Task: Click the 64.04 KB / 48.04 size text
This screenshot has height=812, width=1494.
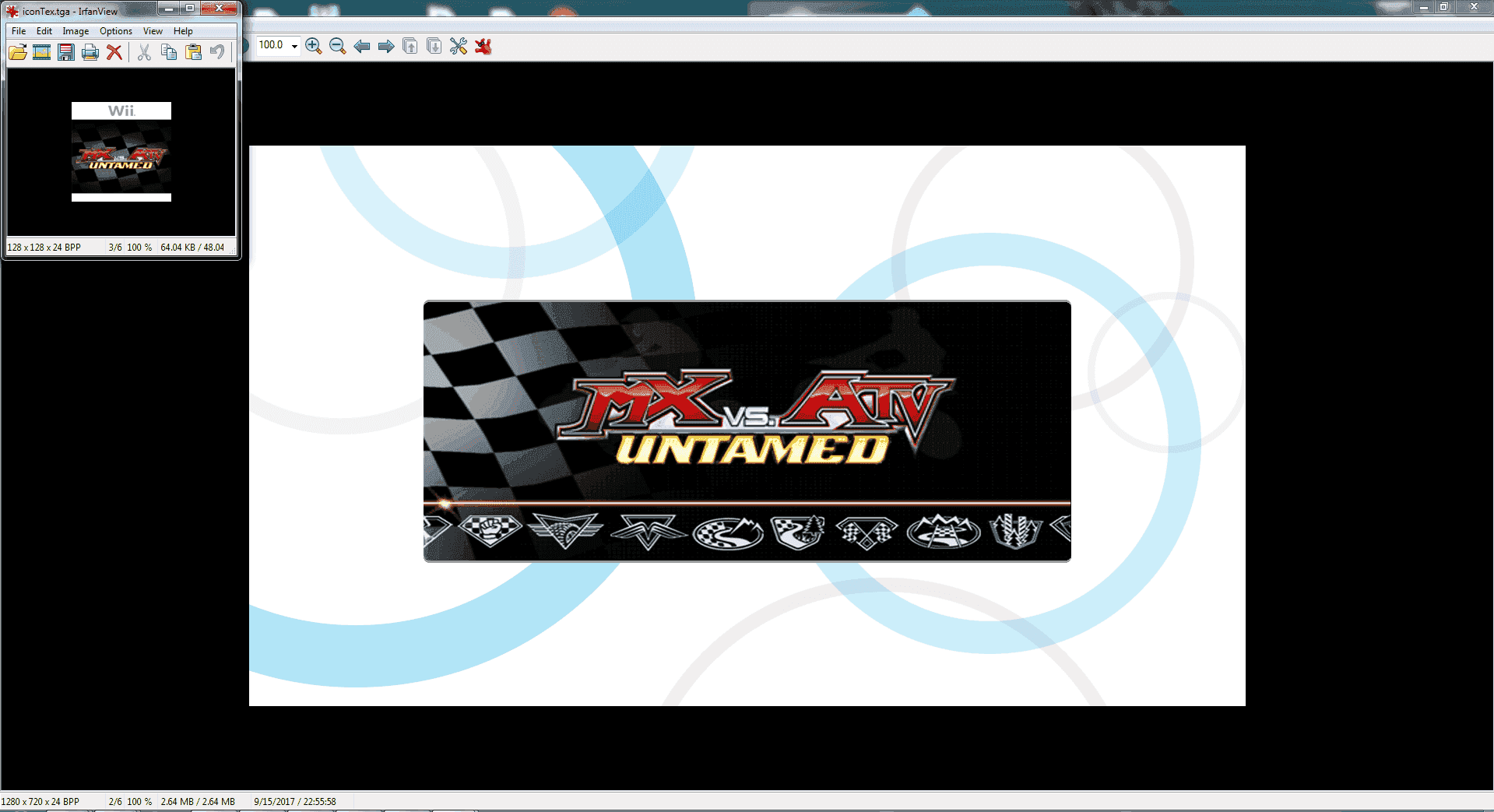Action: [x=192, y=248]
